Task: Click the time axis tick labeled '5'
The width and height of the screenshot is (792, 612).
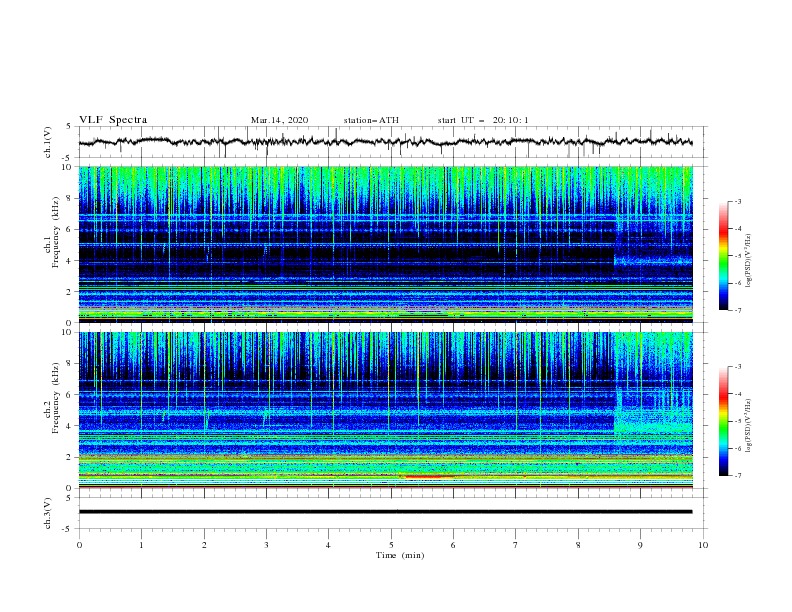Action: [x=391, y=545]
